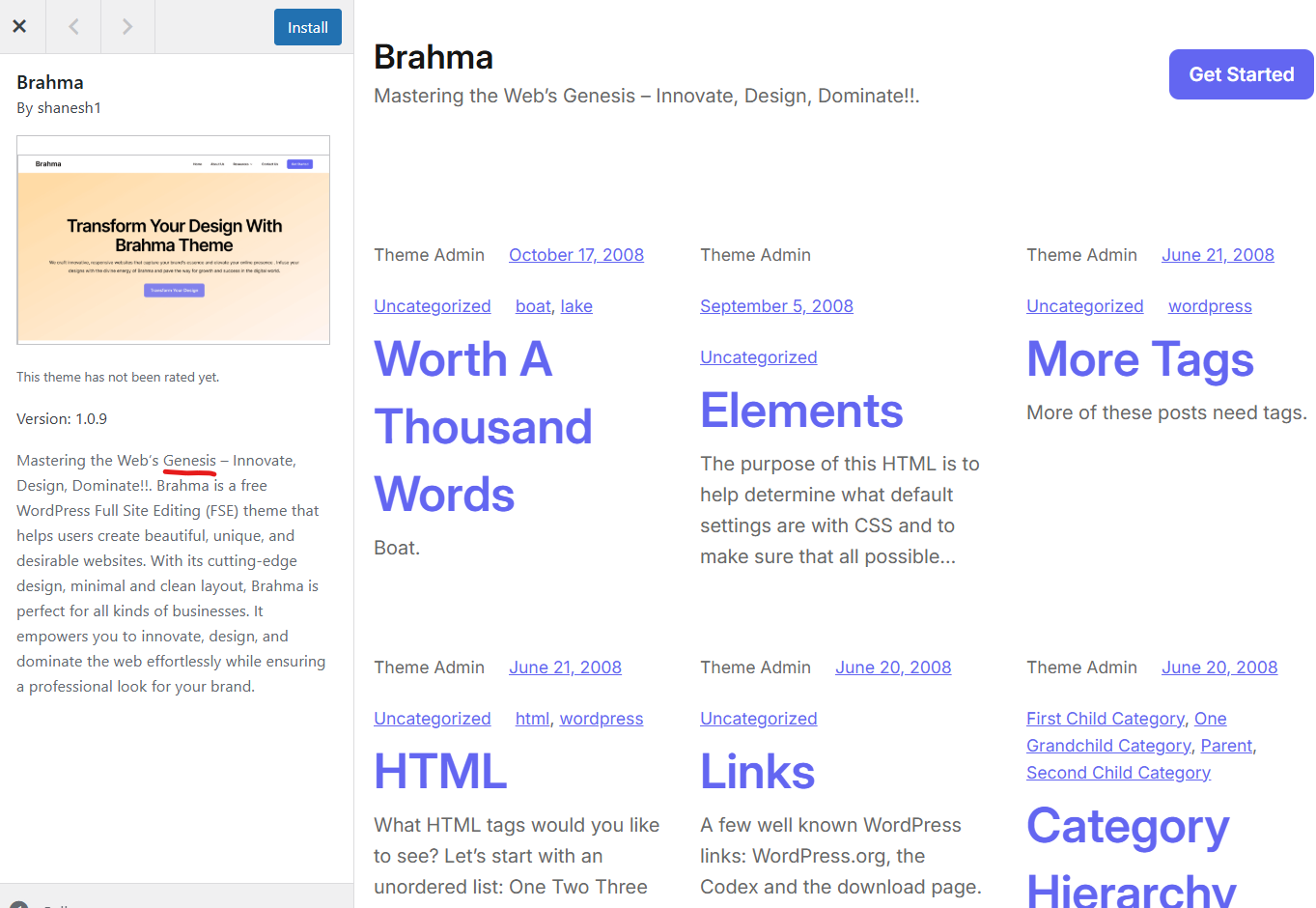
Task: Open the Uncategorized link above Elements
Action: tap(759, 357)
